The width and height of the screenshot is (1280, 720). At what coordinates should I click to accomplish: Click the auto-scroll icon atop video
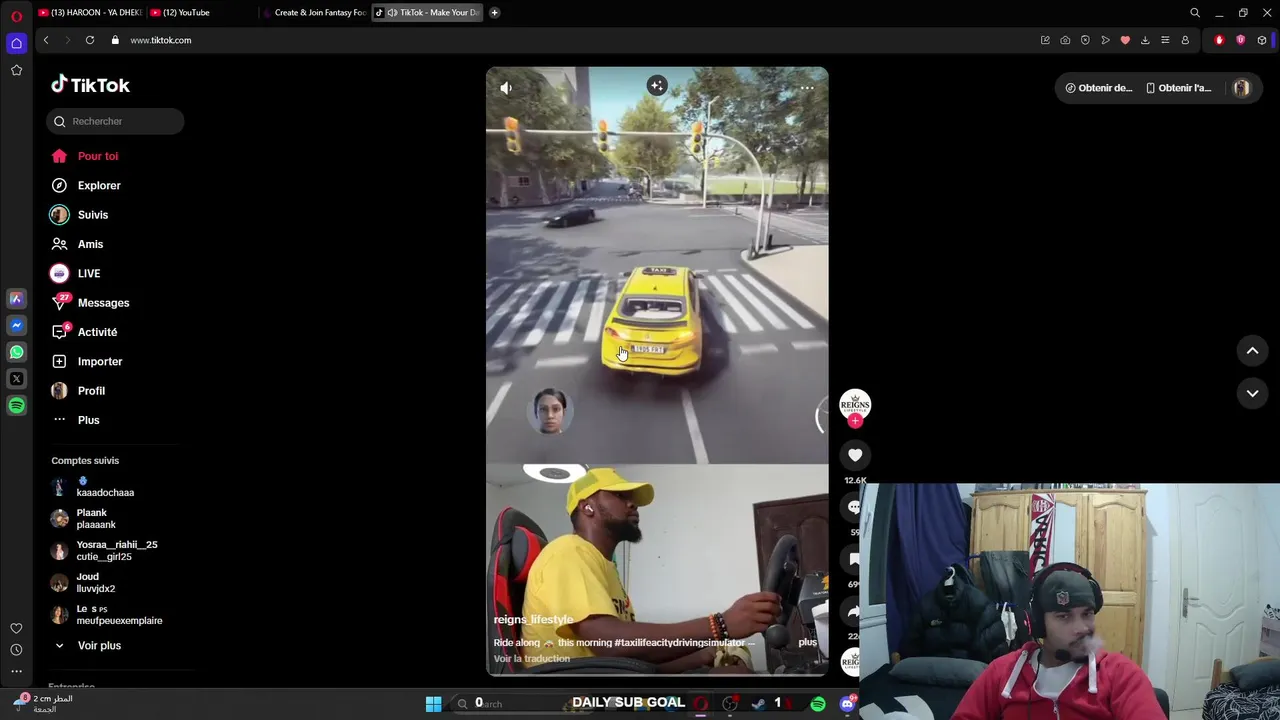657,86
